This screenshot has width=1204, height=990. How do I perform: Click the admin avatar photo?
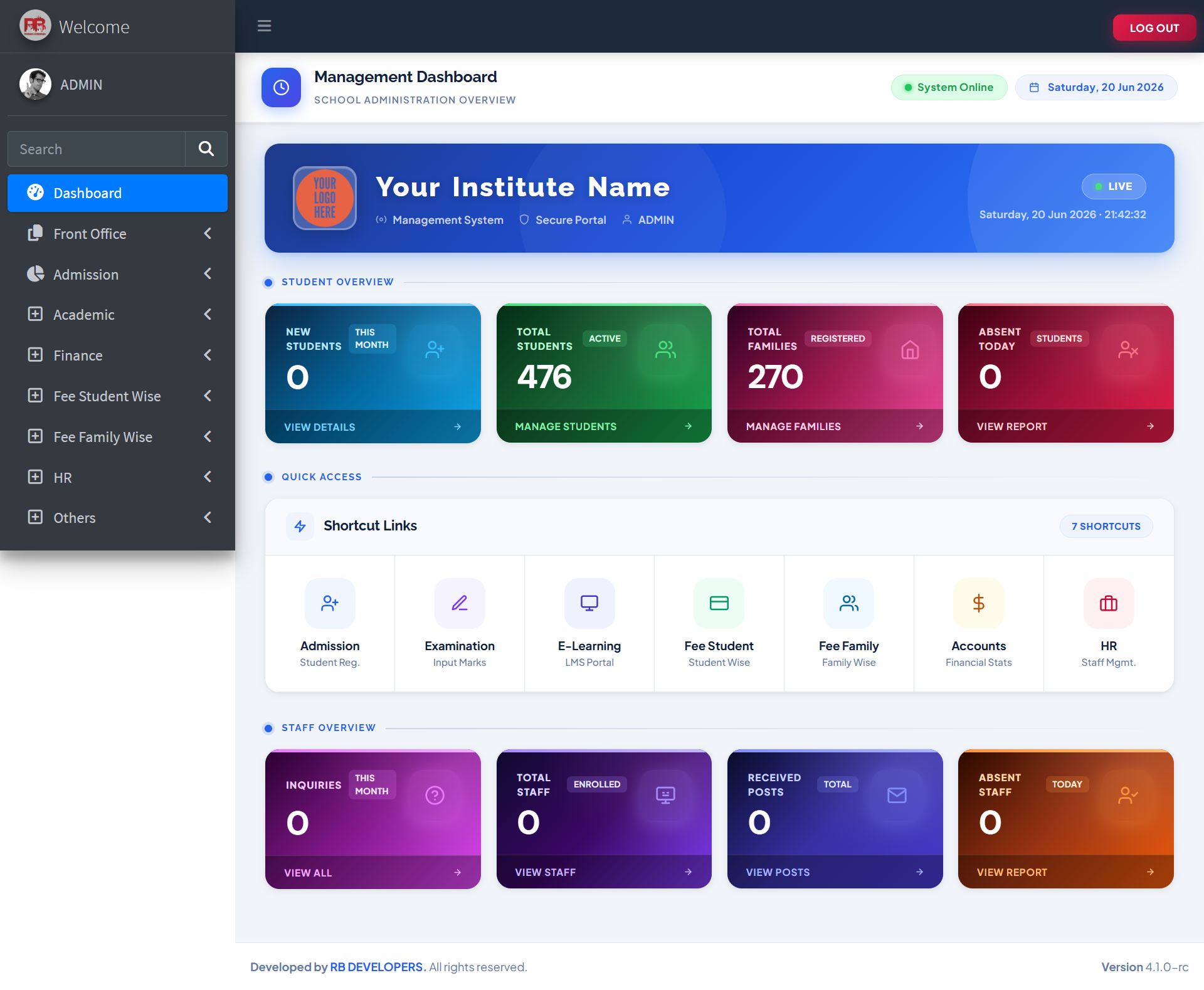[35, 84]
